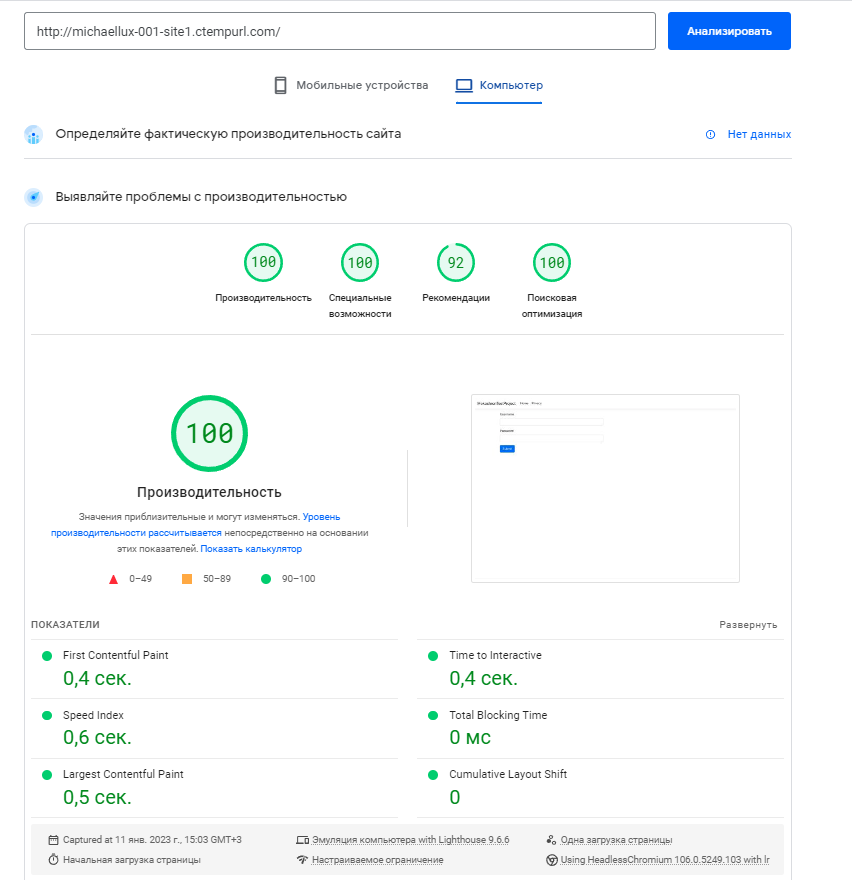Click the red triangle 0–49 legend icon
This screenshot has width=852, height=880.
(113, 579)
